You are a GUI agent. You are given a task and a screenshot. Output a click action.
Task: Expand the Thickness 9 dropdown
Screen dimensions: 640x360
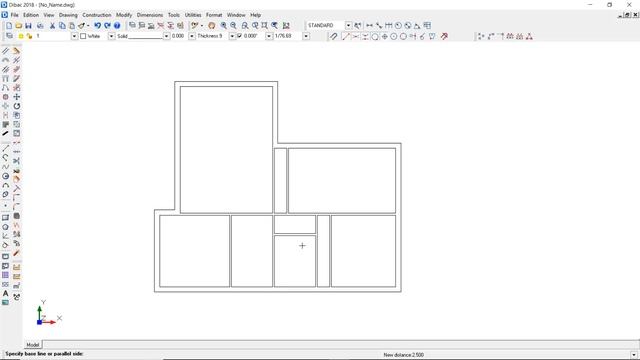(x=232, y=36)
